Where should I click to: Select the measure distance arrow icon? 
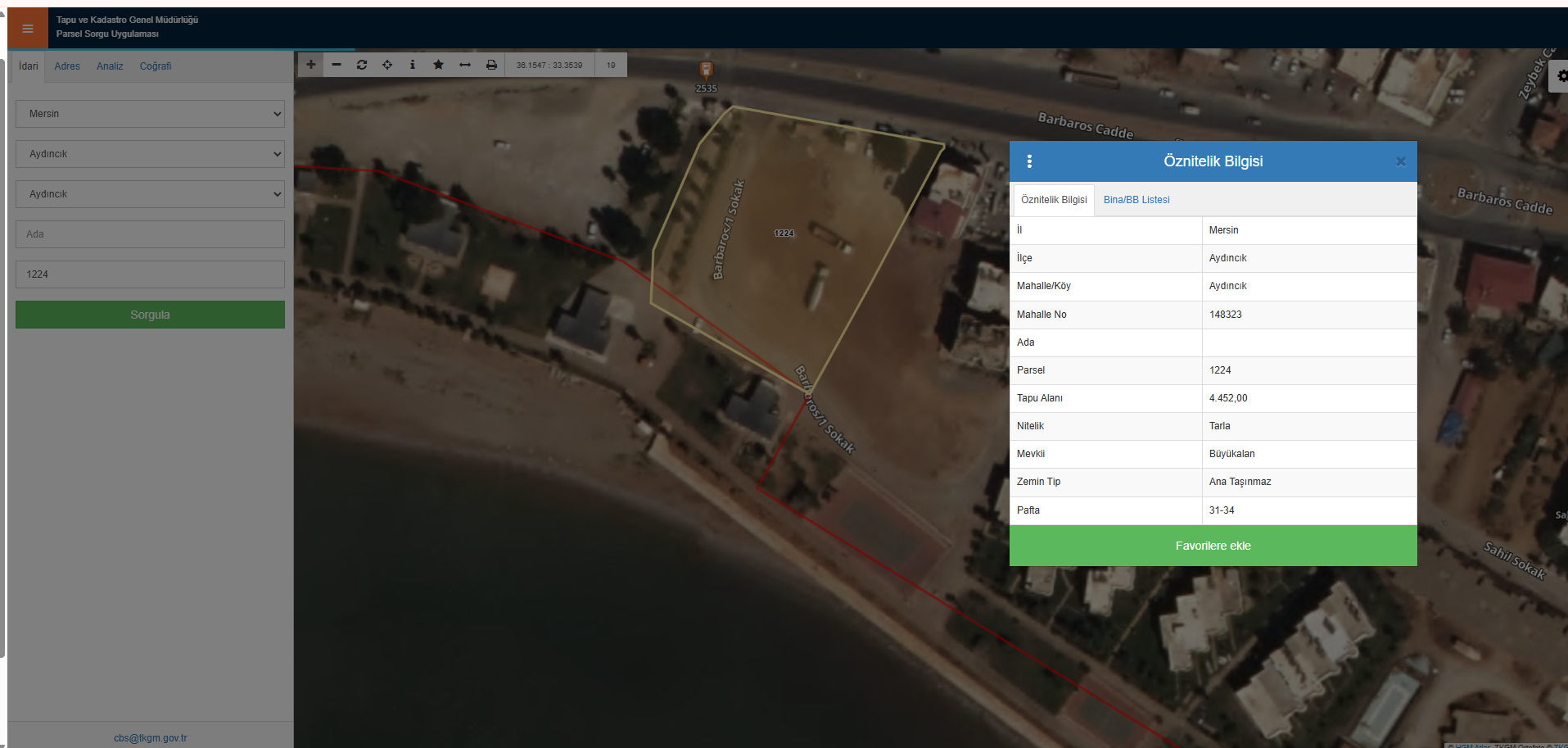pos(465,65)
